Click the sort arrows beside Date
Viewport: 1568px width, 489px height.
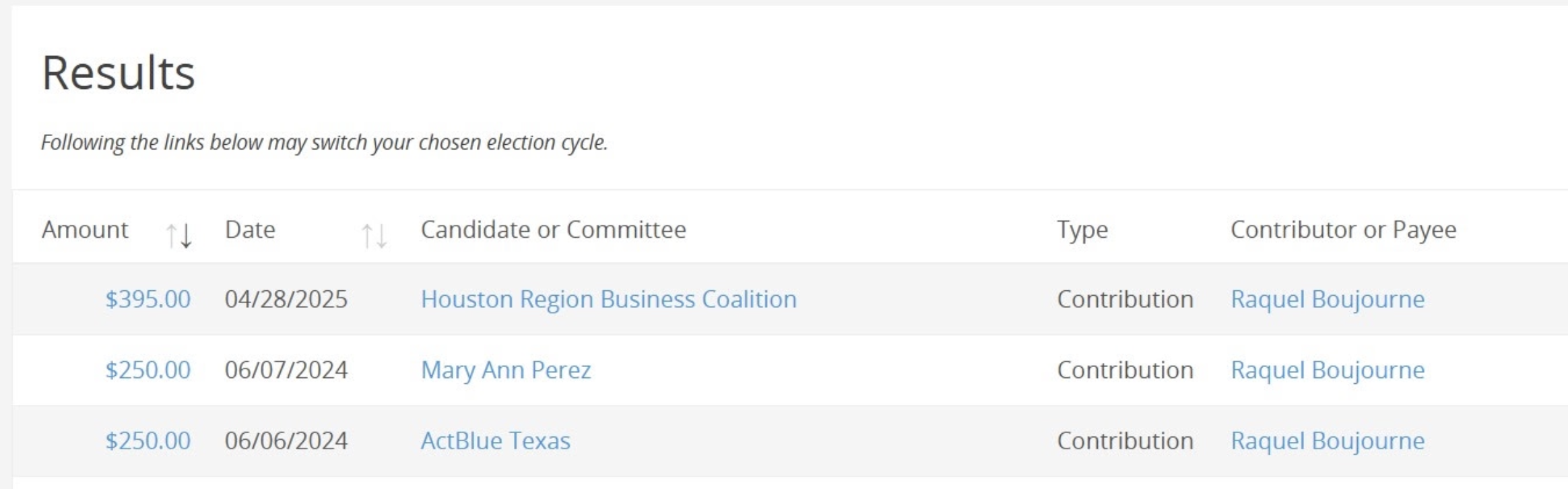point(374,236)
